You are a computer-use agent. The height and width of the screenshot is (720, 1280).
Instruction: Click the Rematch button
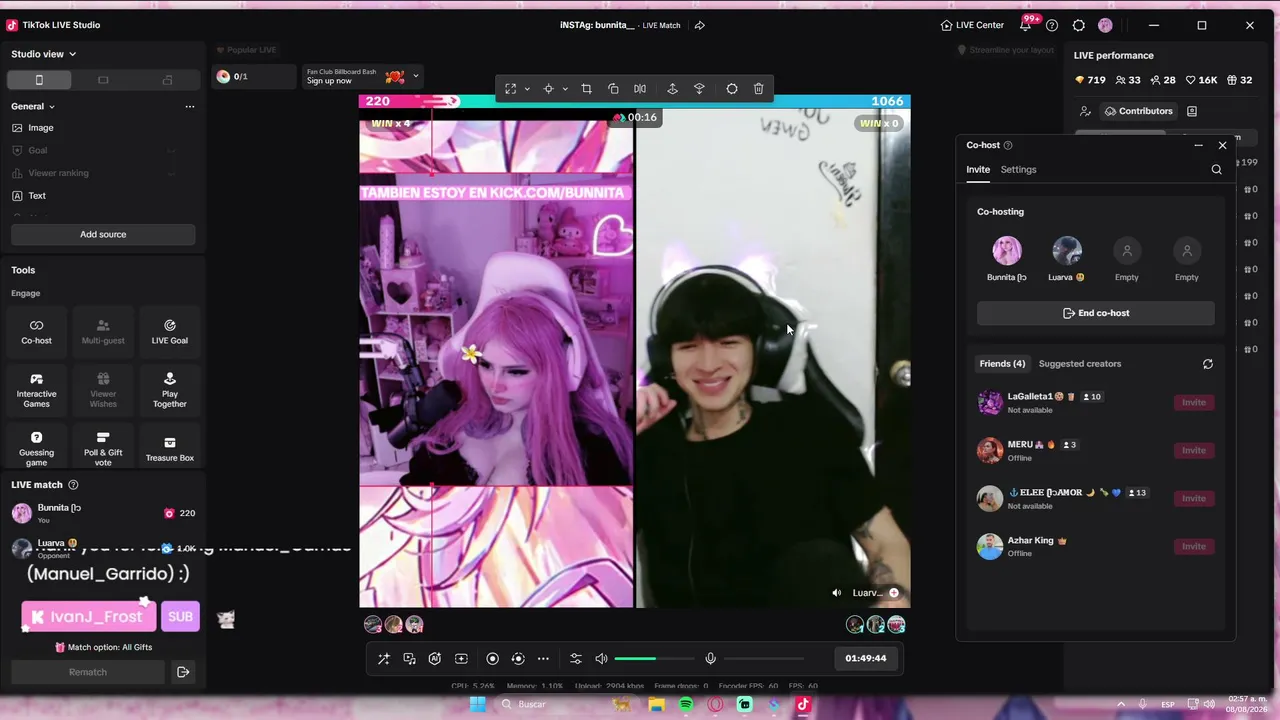88,672
